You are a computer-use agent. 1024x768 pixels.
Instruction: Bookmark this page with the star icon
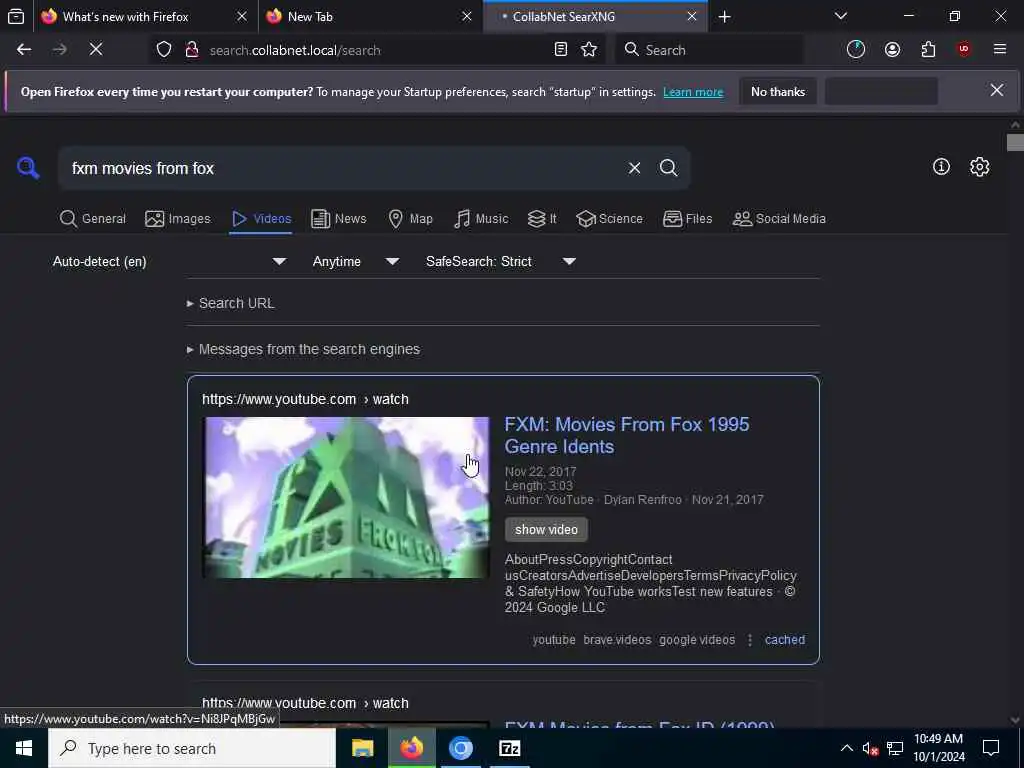[x=589, y=50]
